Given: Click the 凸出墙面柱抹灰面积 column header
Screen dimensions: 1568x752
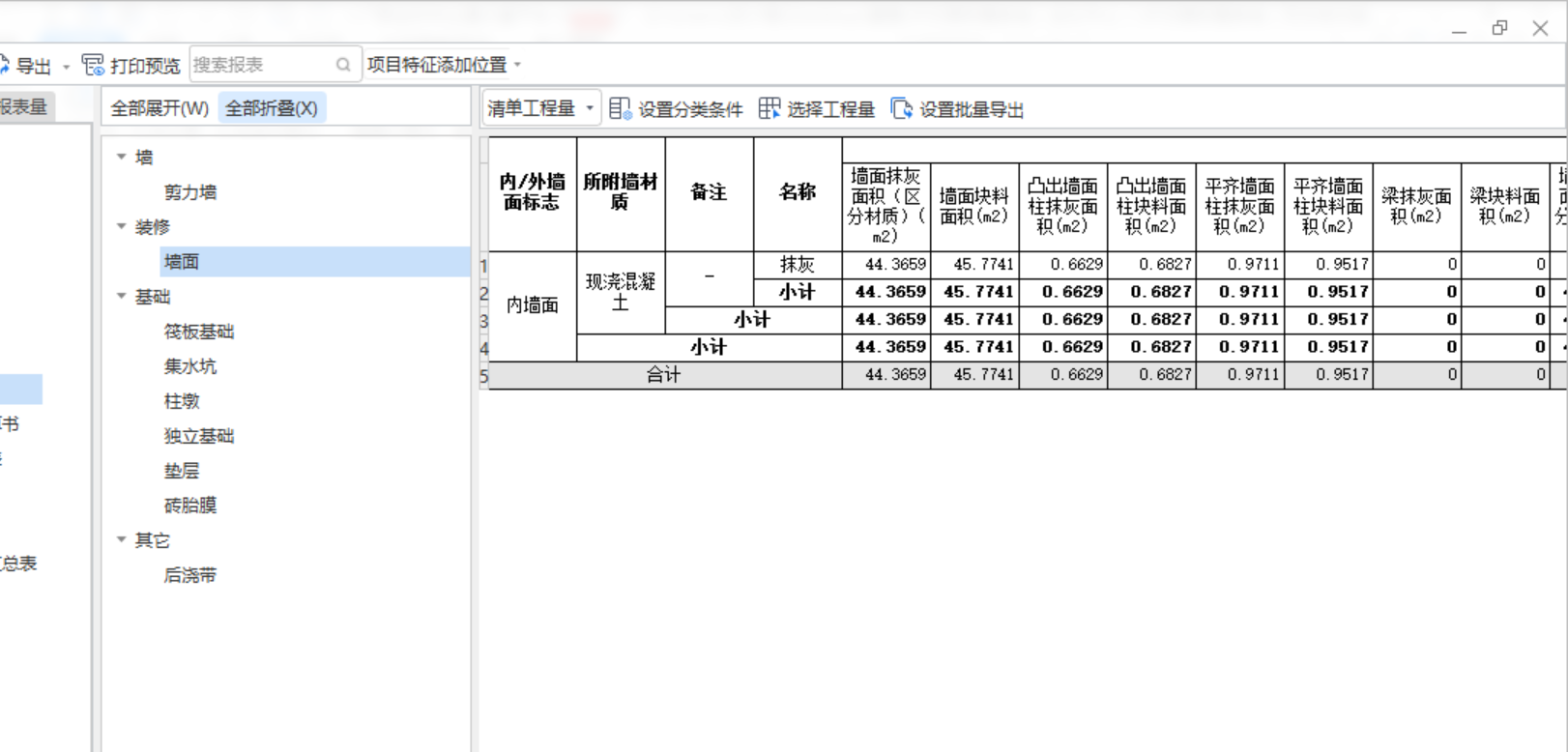Looking at the screenshot, I should coord(1062,207).
